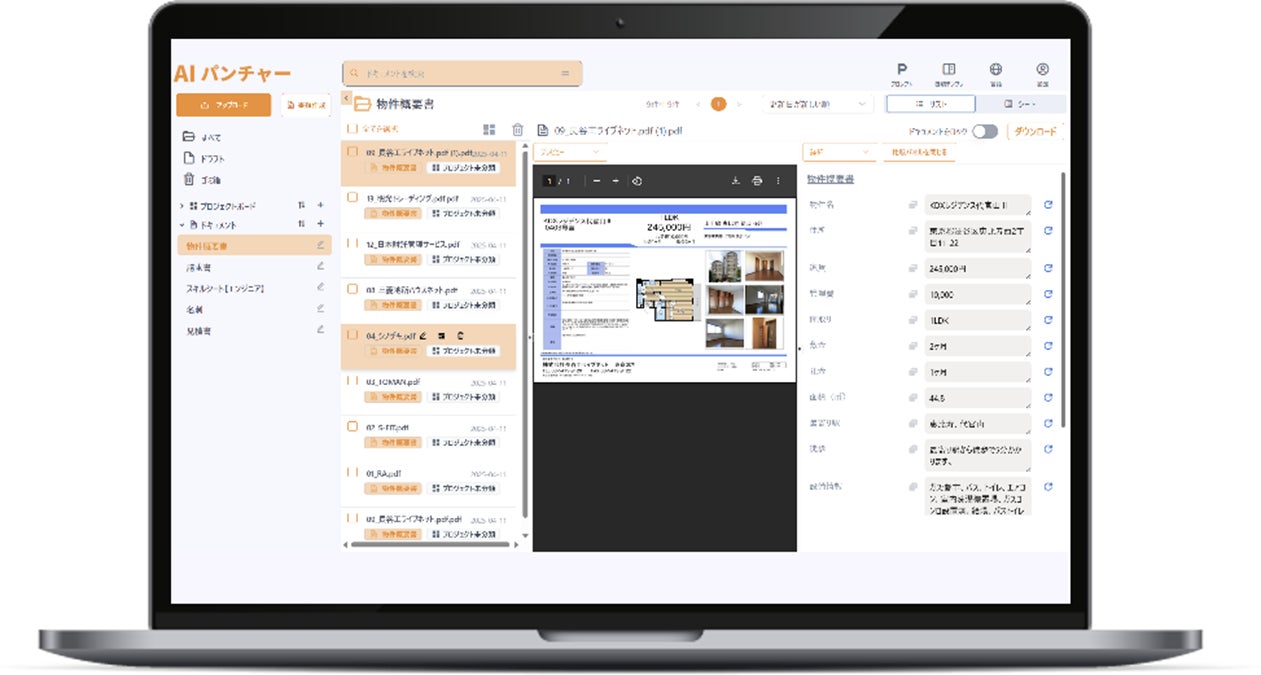Image resolution: width=1261 pixels, height=675 pixels.
Task: Open the globe language icon
Action: pos(996,69)
